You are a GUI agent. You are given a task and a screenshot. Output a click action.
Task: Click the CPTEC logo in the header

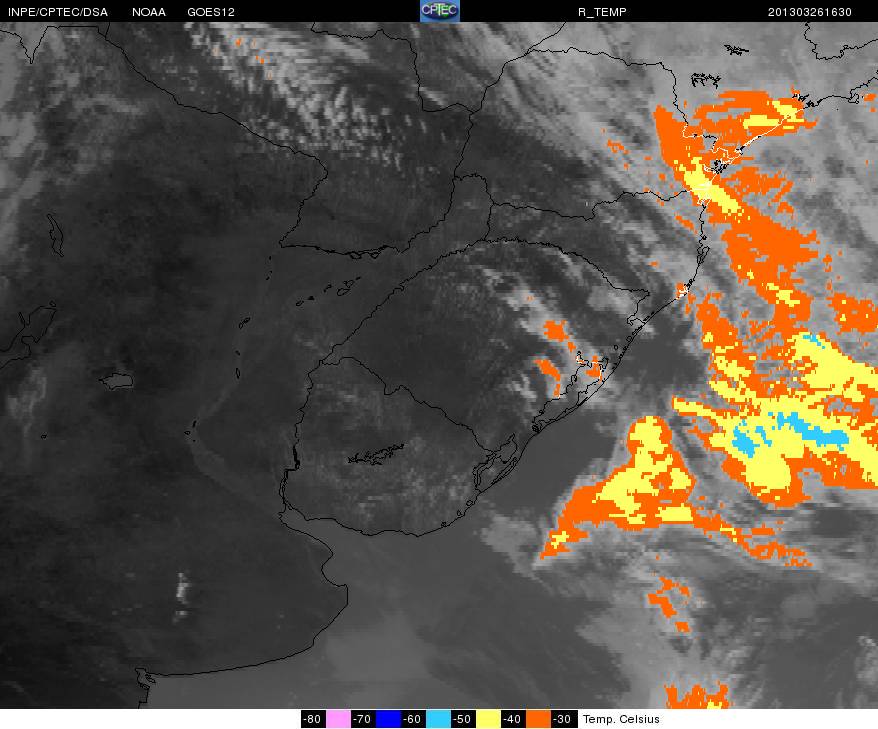click(x=440, y=11)
